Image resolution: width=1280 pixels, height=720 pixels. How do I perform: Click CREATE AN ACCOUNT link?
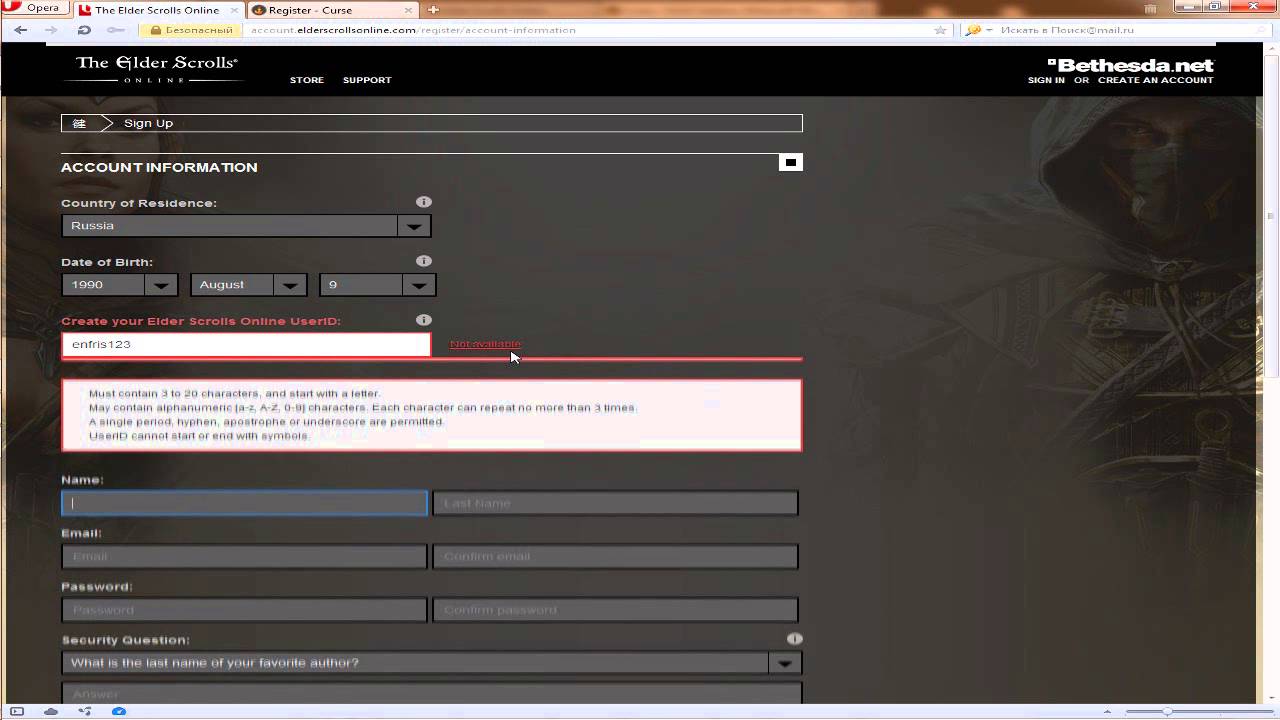[x=1155, y=80]
